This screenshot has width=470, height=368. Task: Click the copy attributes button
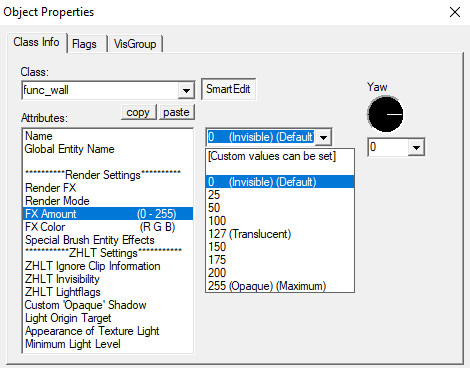tap(138, 112)
